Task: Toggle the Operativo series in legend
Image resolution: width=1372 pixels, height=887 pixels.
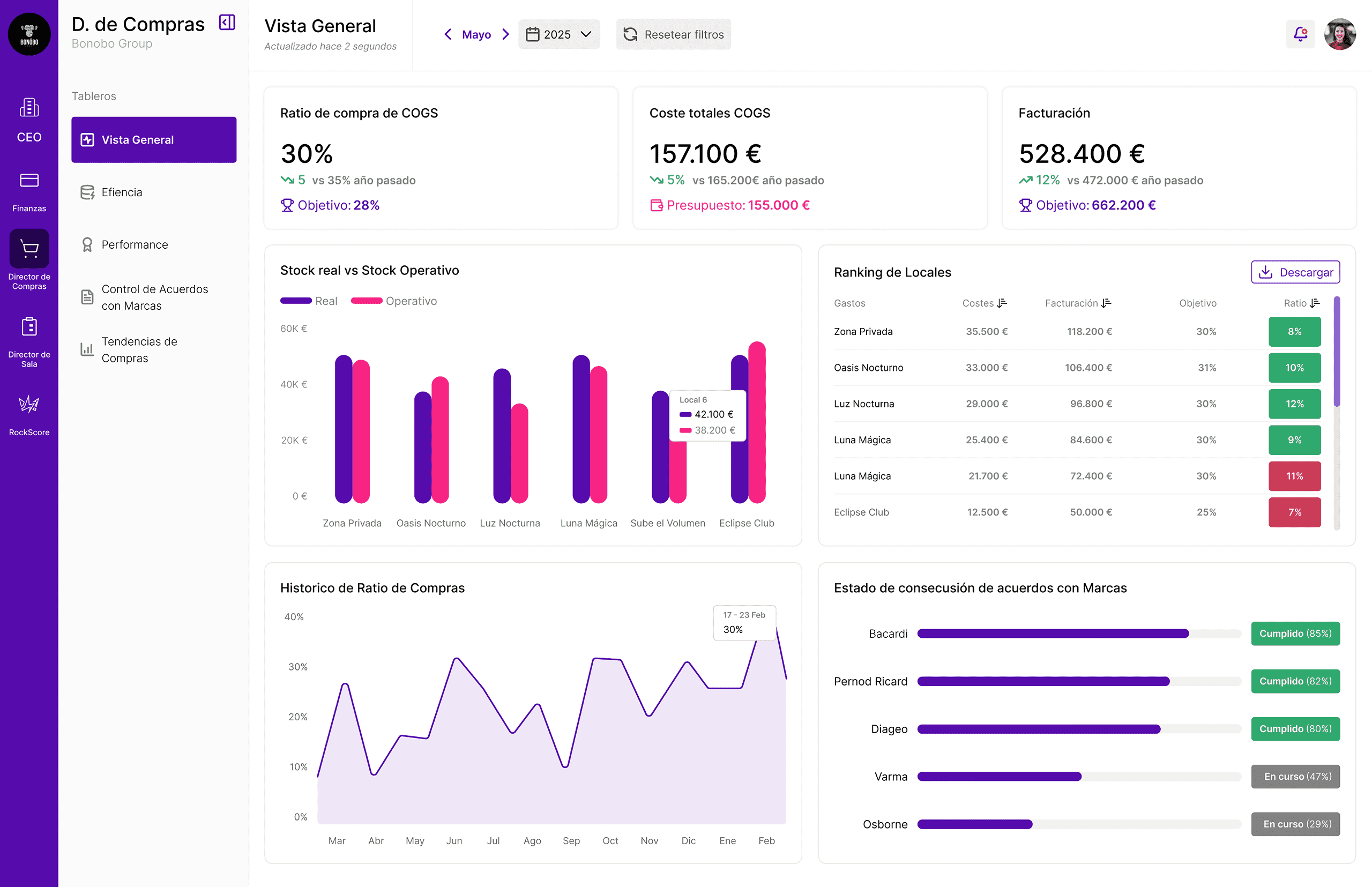Action: tap(394, 301)
